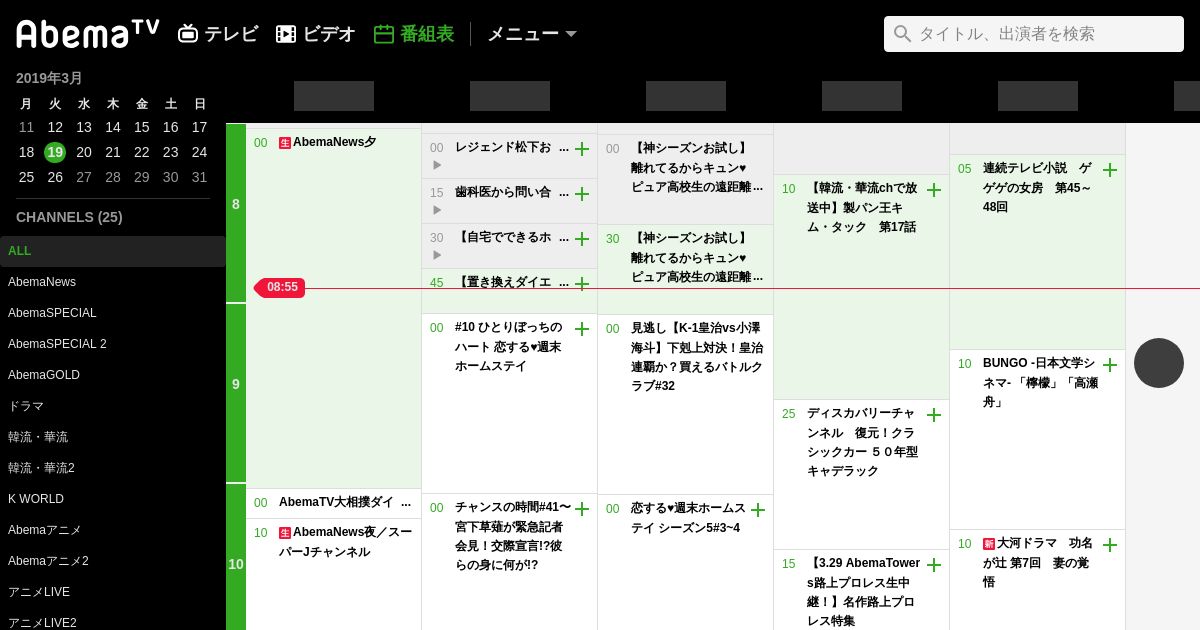Screen dimensions: 1200x630
Task: Add 歯科医から問い合 program with plus icon
Action: 582,194
